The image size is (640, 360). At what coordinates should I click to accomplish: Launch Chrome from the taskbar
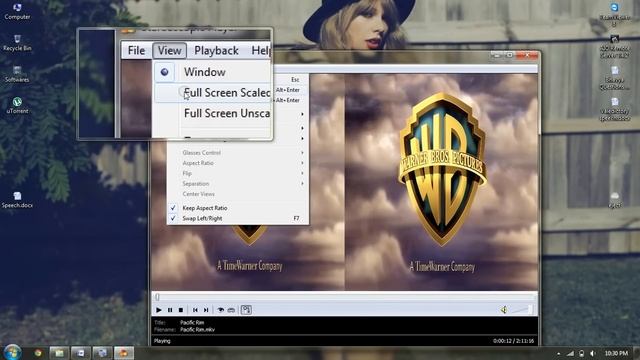tap(38, 353)
